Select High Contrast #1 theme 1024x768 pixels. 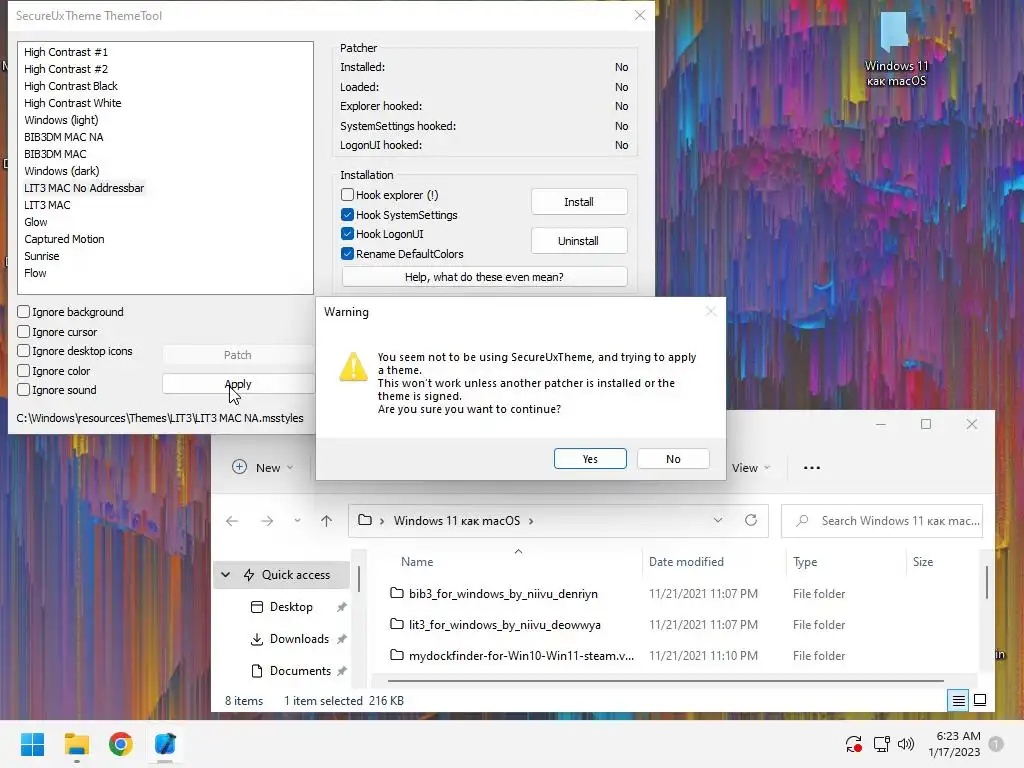coord(66,52)
